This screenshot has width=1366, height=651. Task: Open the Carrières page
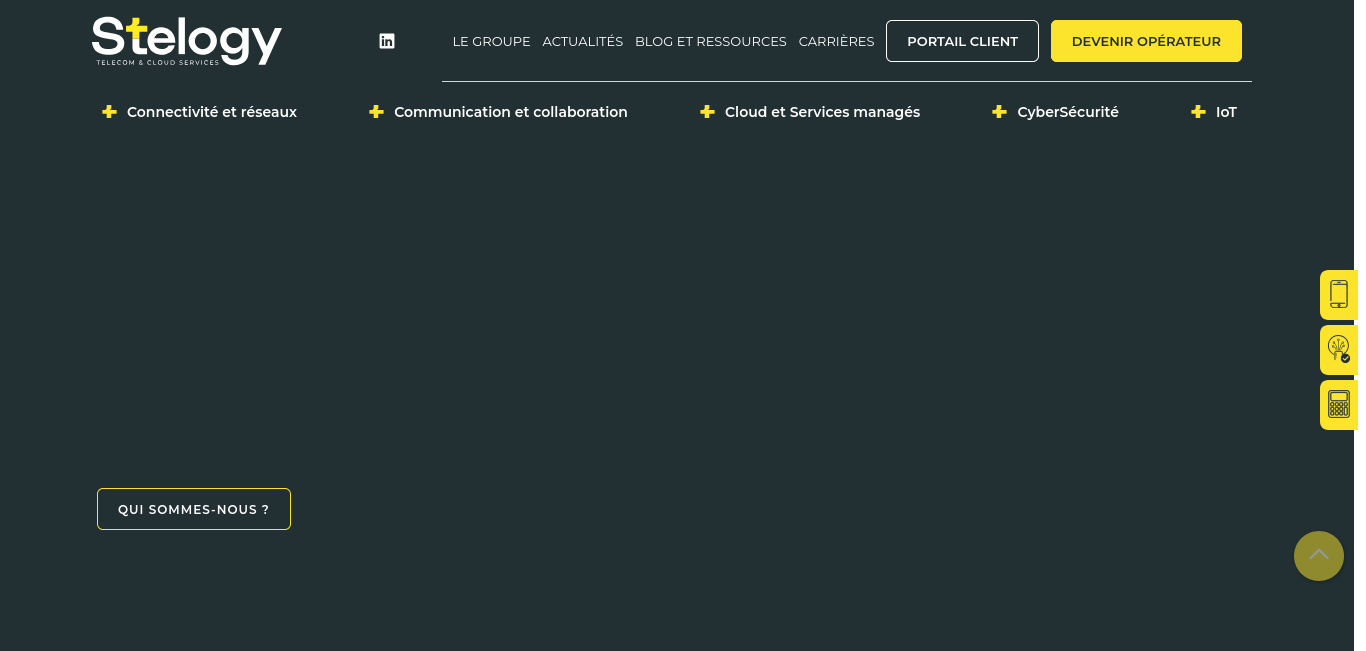coord(836,41)
